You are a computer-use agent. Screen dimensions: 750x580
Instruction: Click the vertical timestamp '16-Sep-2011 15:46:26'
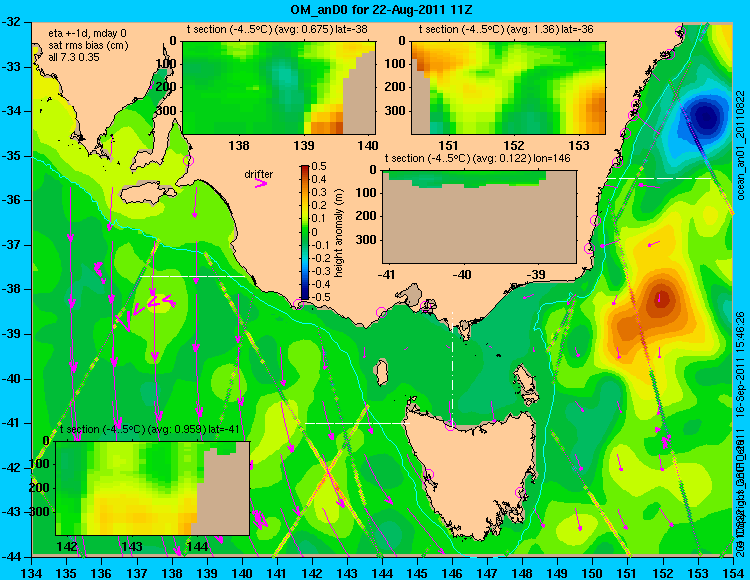[740, 365]
